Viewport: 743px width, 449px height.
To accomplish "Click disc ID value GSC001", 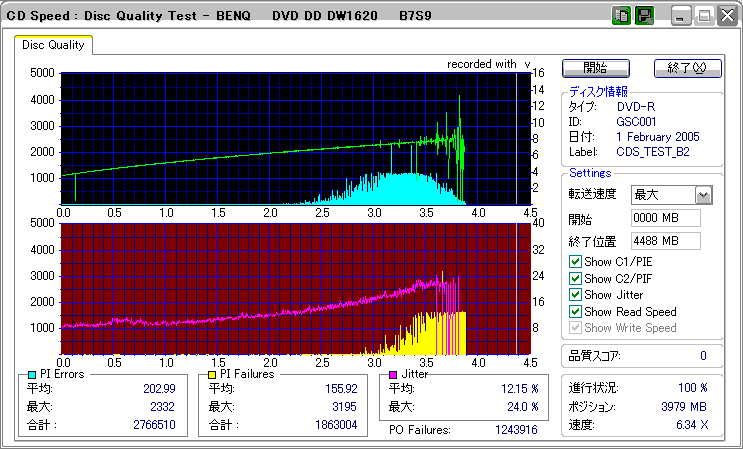I will [x=636, y=122].
